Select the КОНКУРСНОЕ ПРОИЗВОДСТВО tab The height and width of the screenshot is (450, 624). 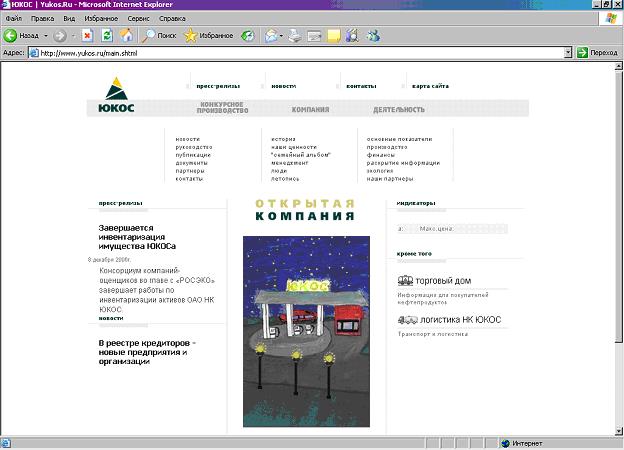click(222, 107)
